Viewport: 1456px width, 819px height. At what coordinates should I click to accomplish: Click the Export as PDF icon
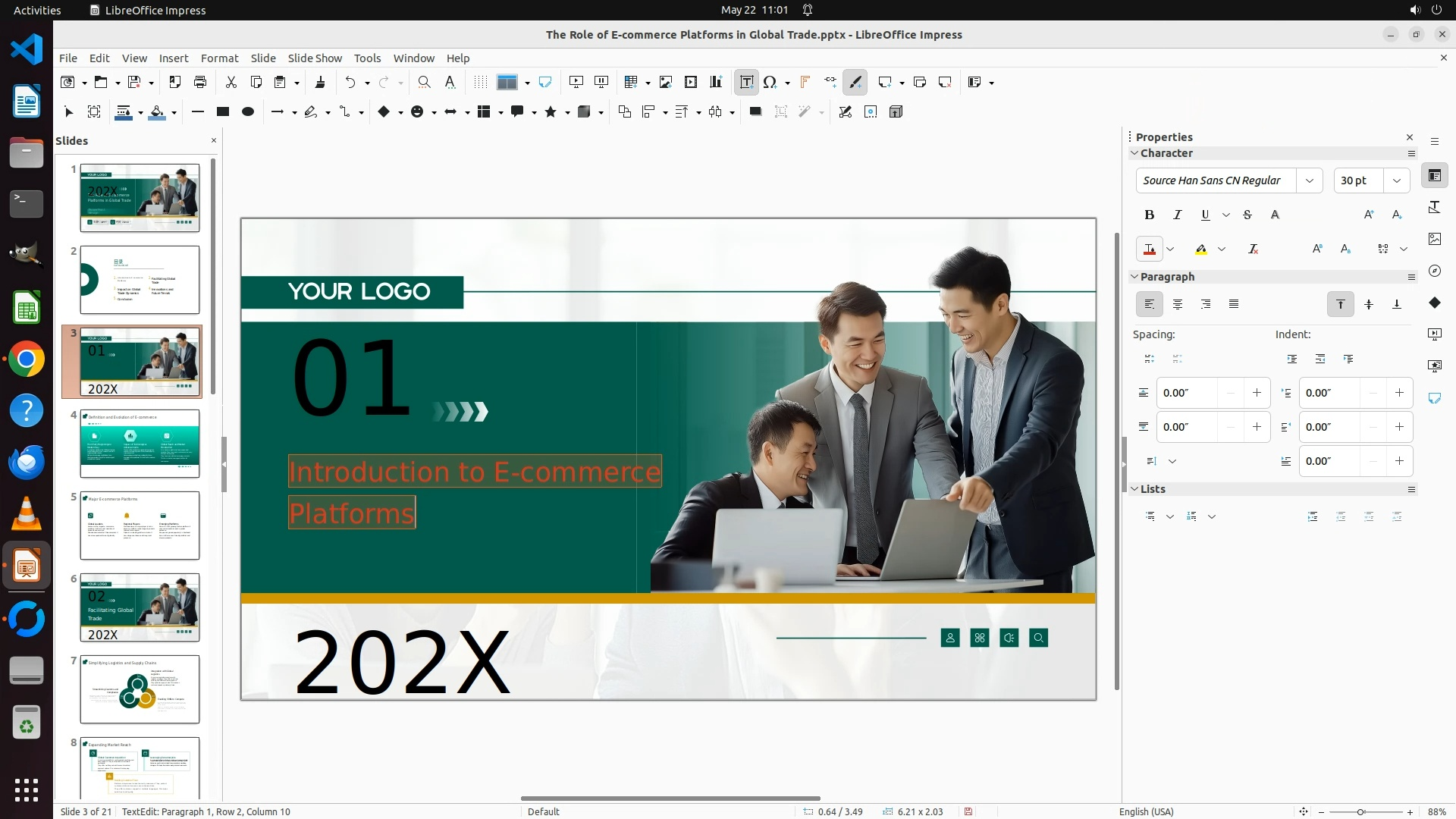tap(174, 82)
